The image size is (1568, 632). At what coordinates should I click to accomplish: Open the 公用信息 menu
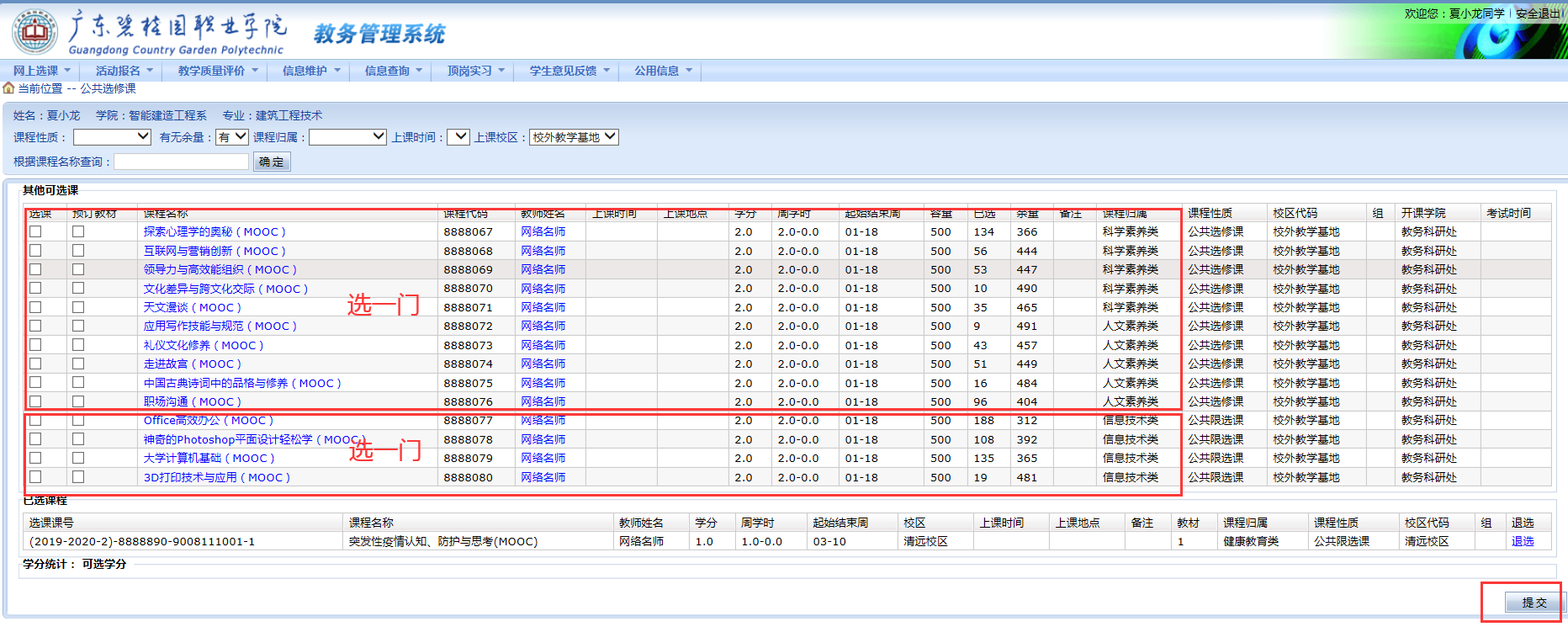click(663, 71)
